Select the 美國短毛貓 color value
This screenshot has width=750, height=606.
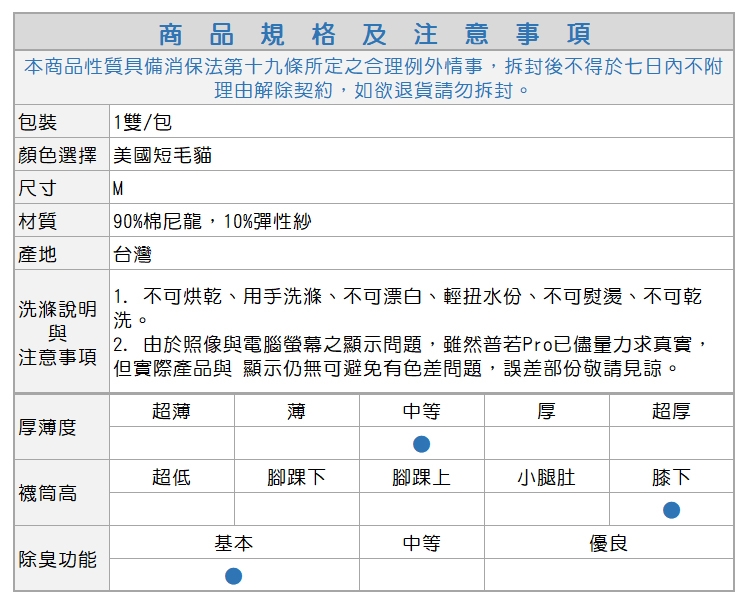point(163,155)
